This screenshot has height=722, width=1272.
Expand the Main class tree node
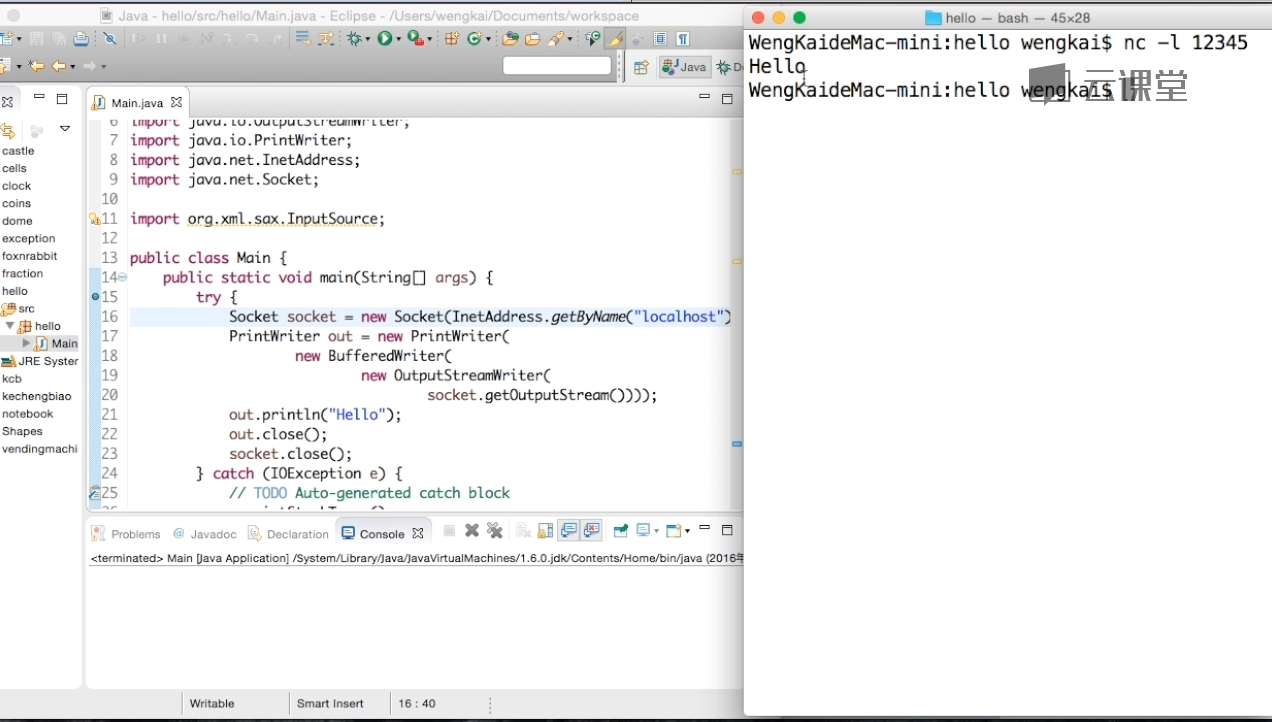click(x=27, y=343)
